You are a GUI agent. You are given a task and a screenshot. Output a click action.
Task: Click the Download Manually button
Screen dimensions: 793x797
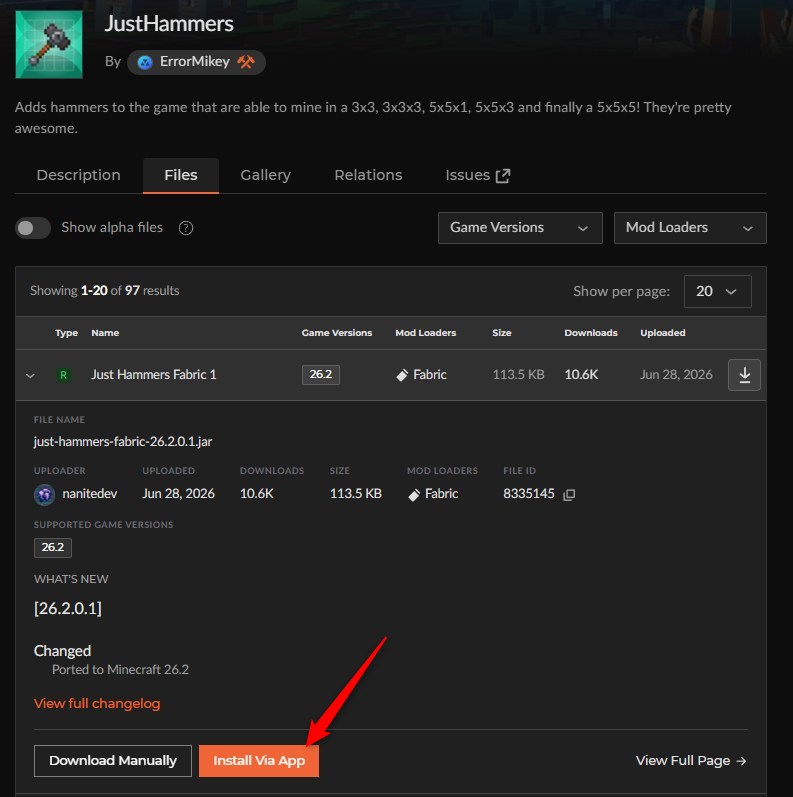[x=113, y=761]
